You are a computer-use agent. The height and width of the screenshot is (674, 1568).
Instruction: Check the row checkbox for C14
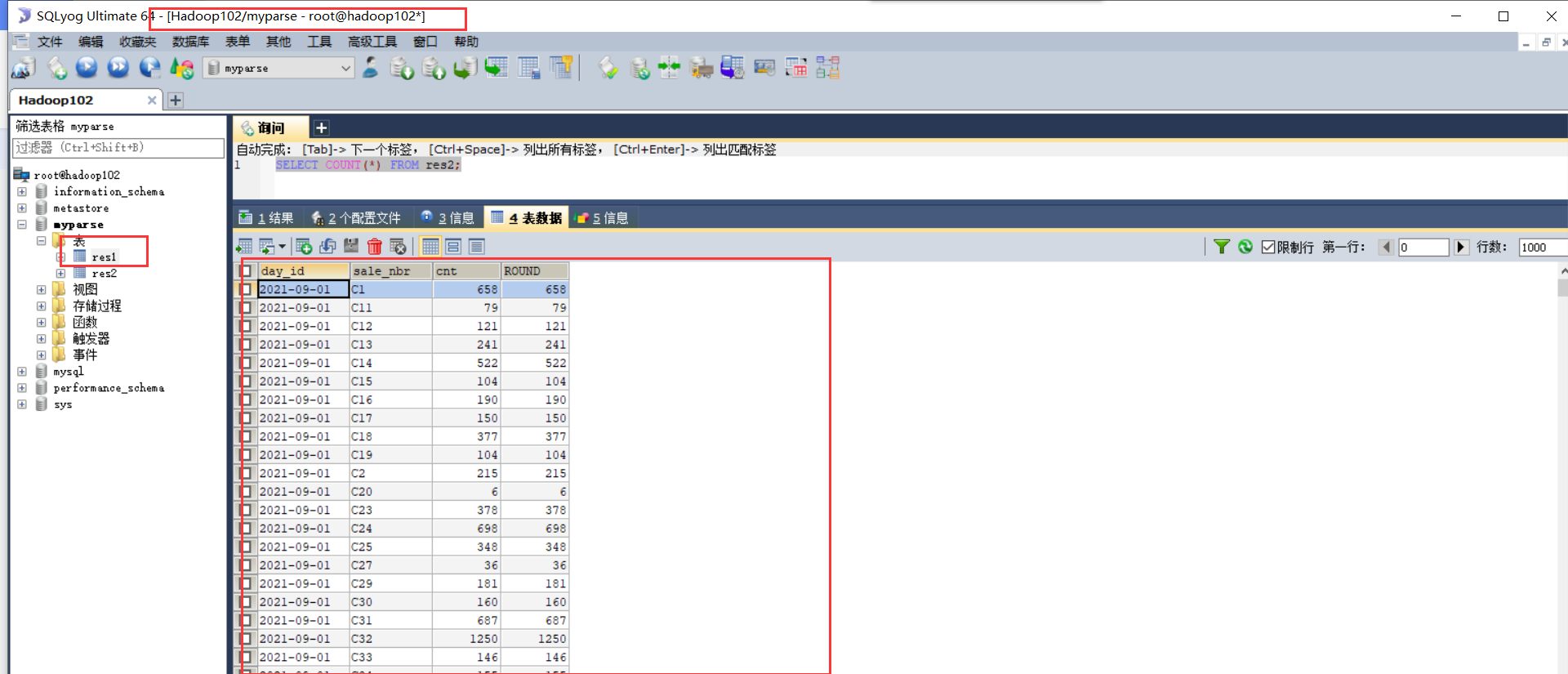tap(246, 363)
